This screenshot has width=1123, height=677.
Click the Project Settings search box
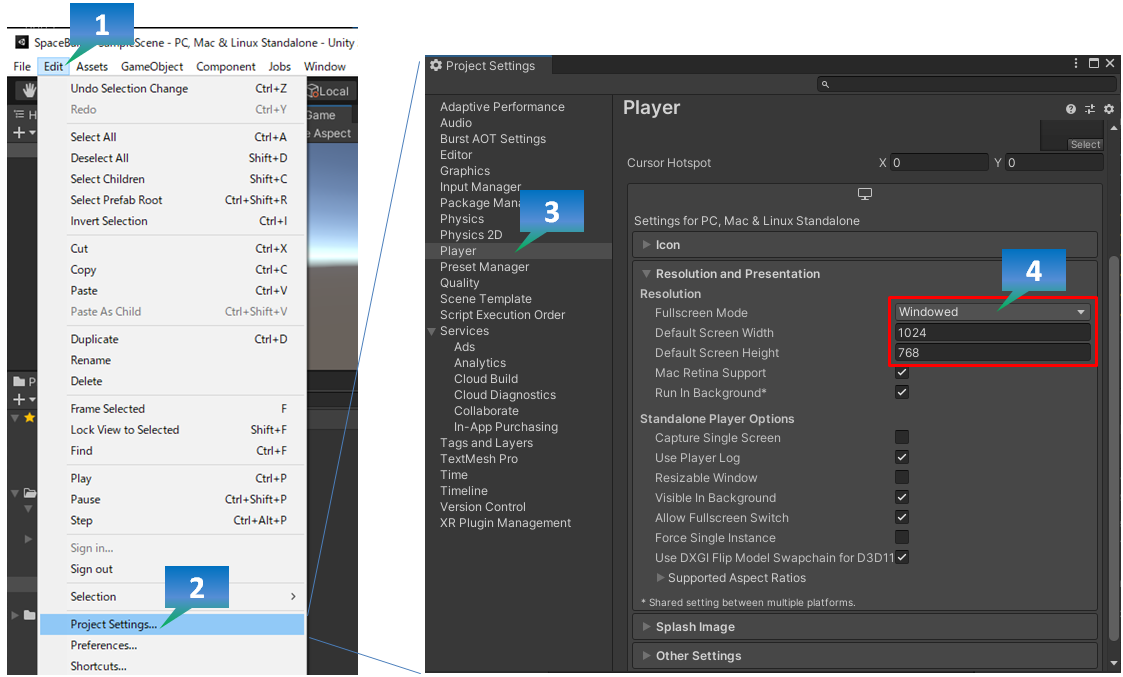point(967,85)
